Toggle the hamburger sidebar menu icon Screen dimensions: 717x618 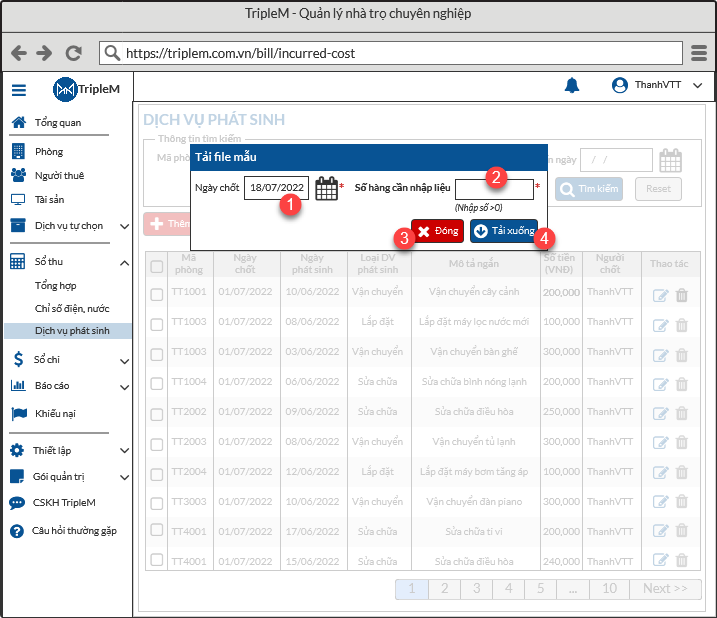pos(19,90)
